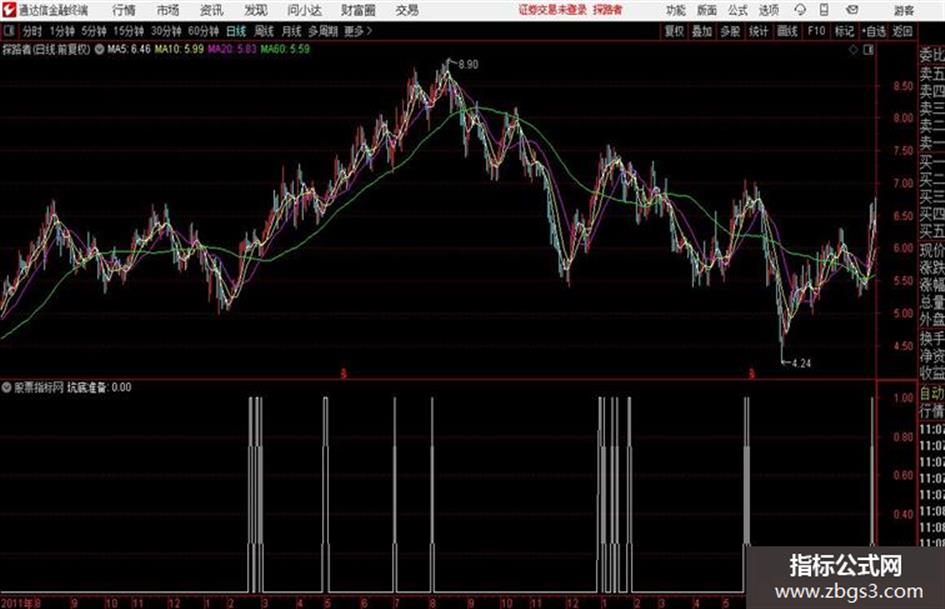
Task: Click the 统计 statistics button
Action: point(759,31)
